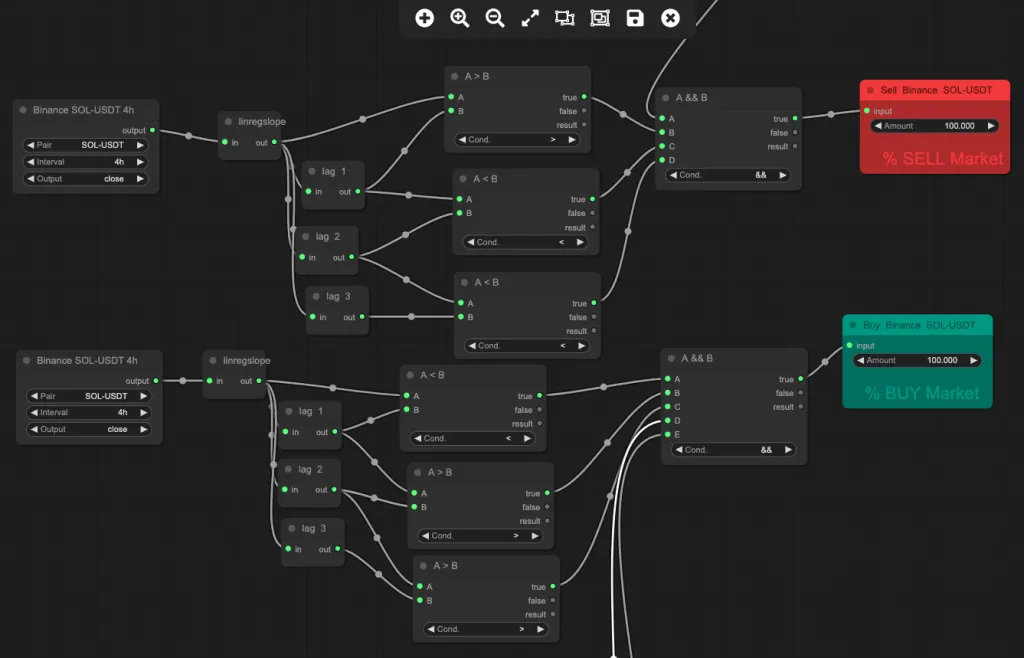Click the selection rectangle toolbar icon
1024x658 pixels.
pos(565,18)
